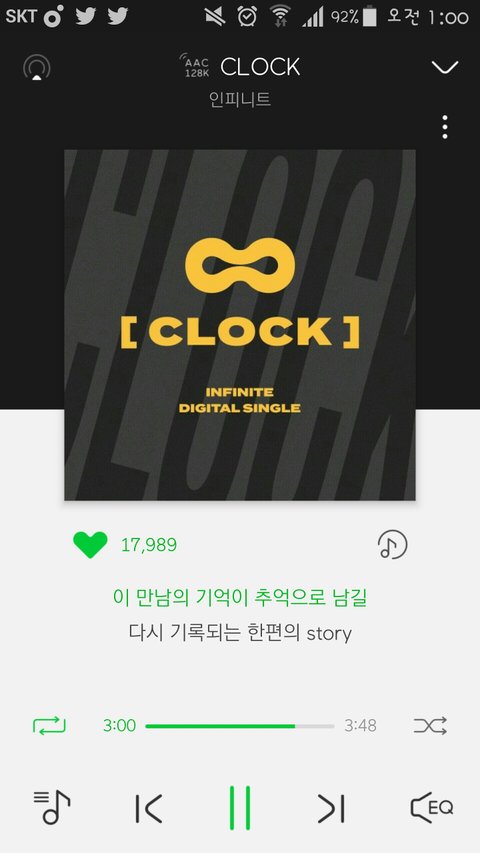This screenshot has height=853, width=480.
Task: Pause the playing song
Action: coord(240,808)
